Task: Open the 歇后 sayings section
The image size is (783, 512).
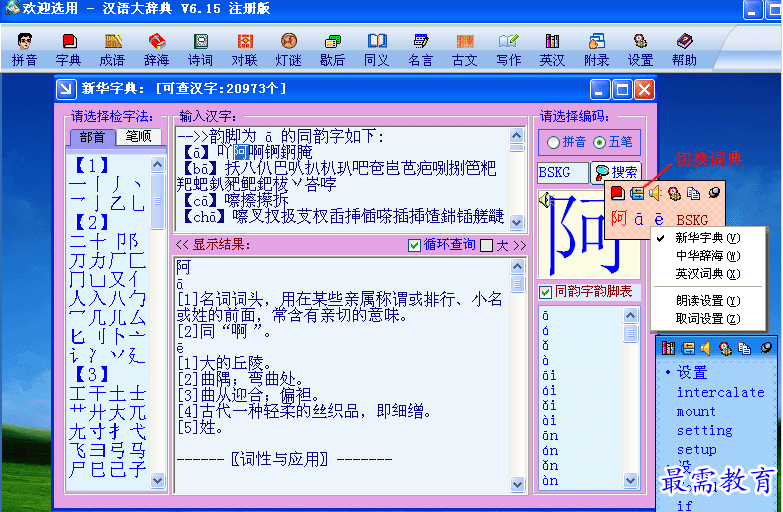Action: click(x=332, y=50)
